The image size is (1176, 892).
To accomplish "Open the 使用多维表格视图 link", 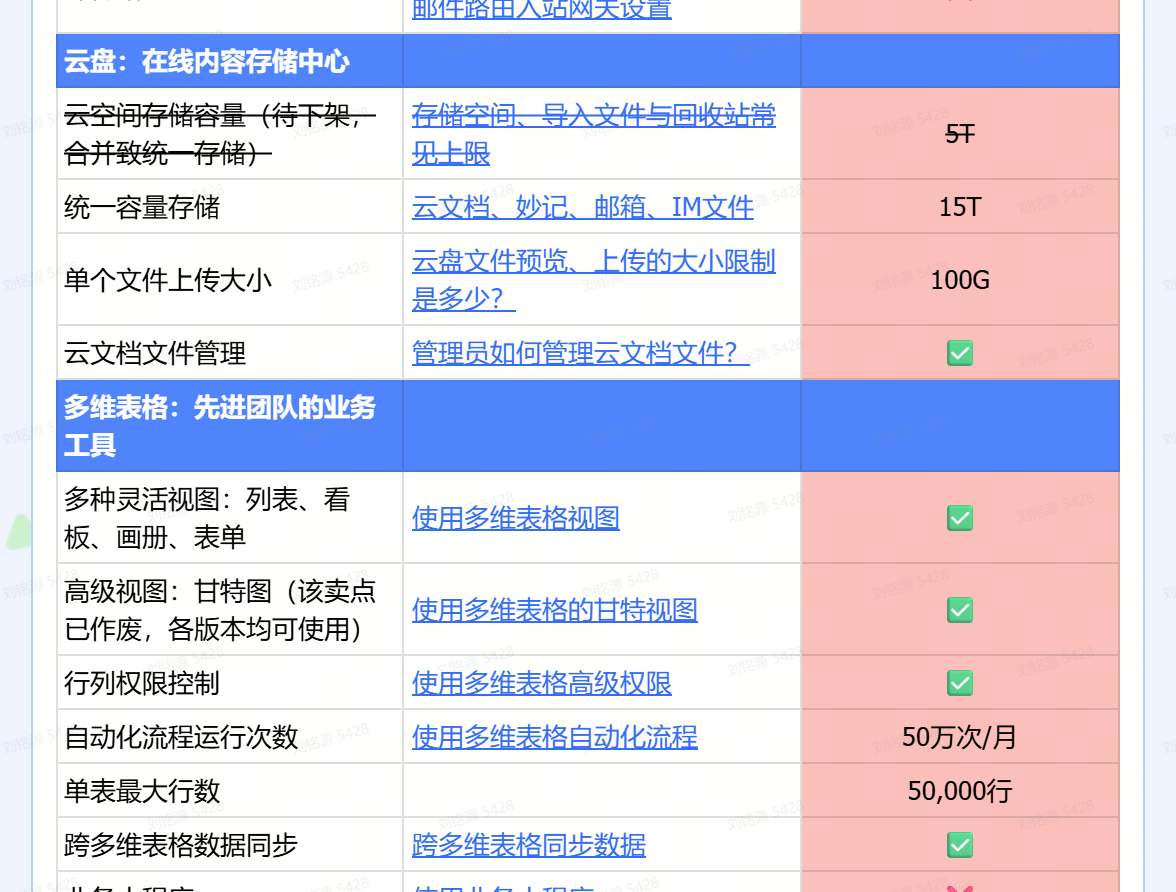I will (515, 518).
